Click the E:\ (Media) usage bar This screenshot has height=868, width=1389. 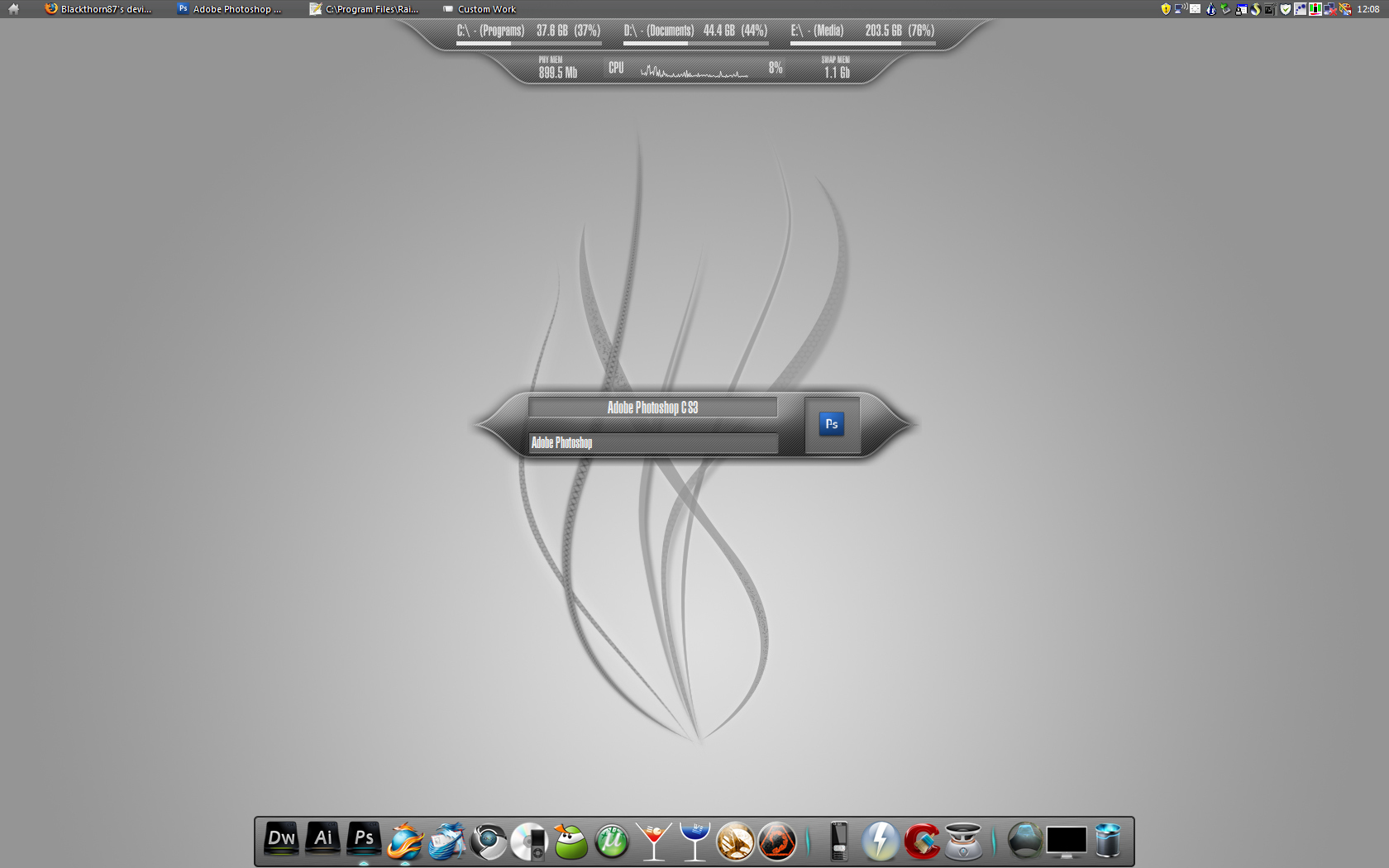863,43
